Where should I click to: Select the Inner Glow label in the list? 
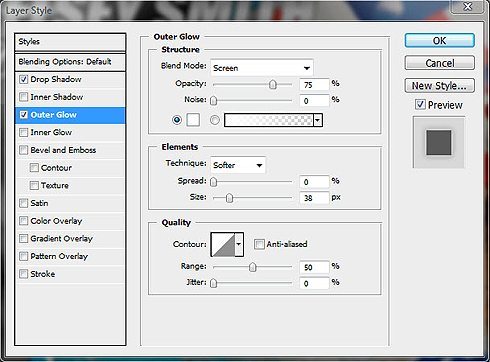(x=51, y=132)
